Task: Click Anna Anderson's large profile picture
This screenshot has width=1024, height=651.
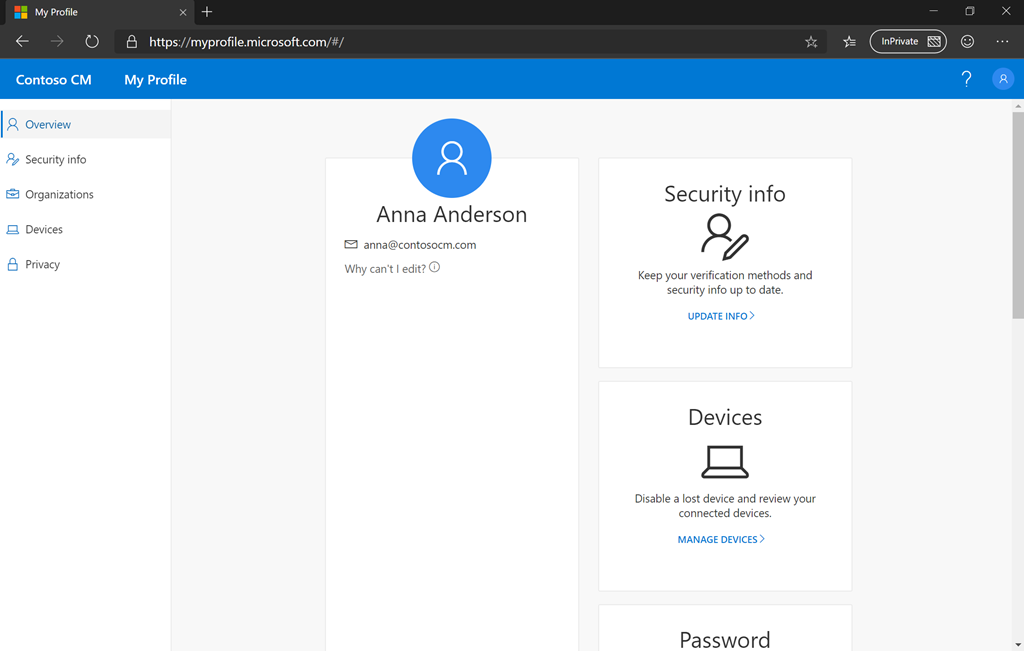Action: (x=451, y=158)
